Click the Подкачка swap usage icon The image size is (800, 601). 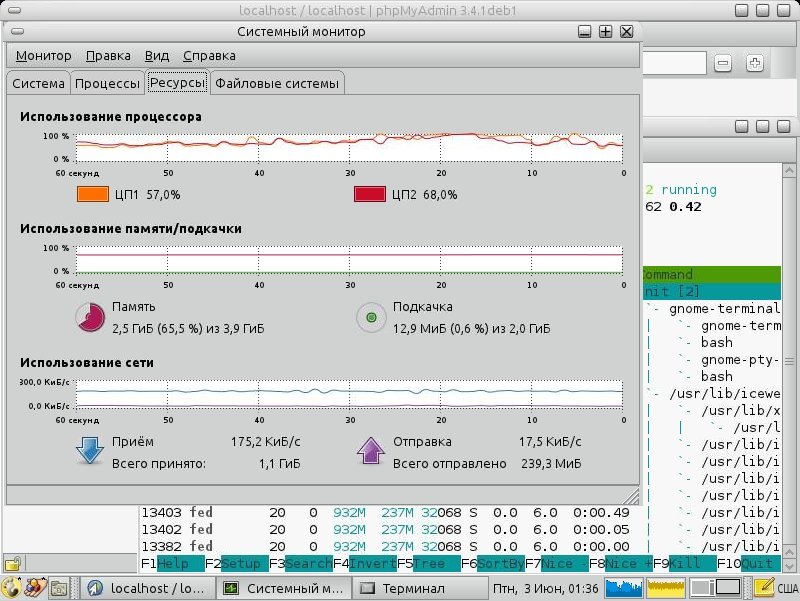[x=371, y=318]
